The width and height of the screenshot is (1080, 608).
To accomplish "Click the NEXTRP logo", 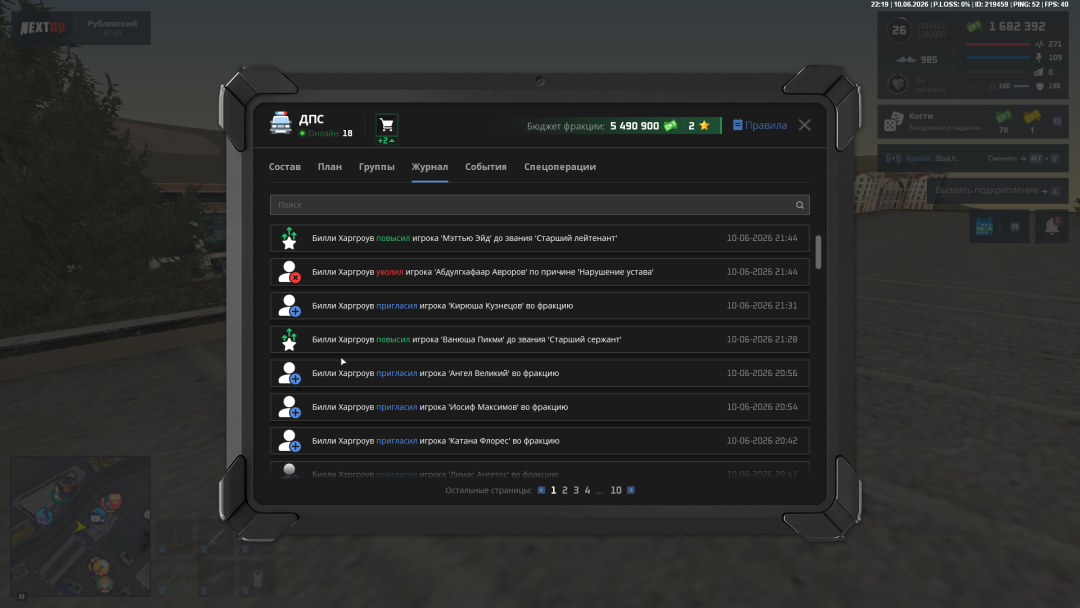I will (43, 28).
